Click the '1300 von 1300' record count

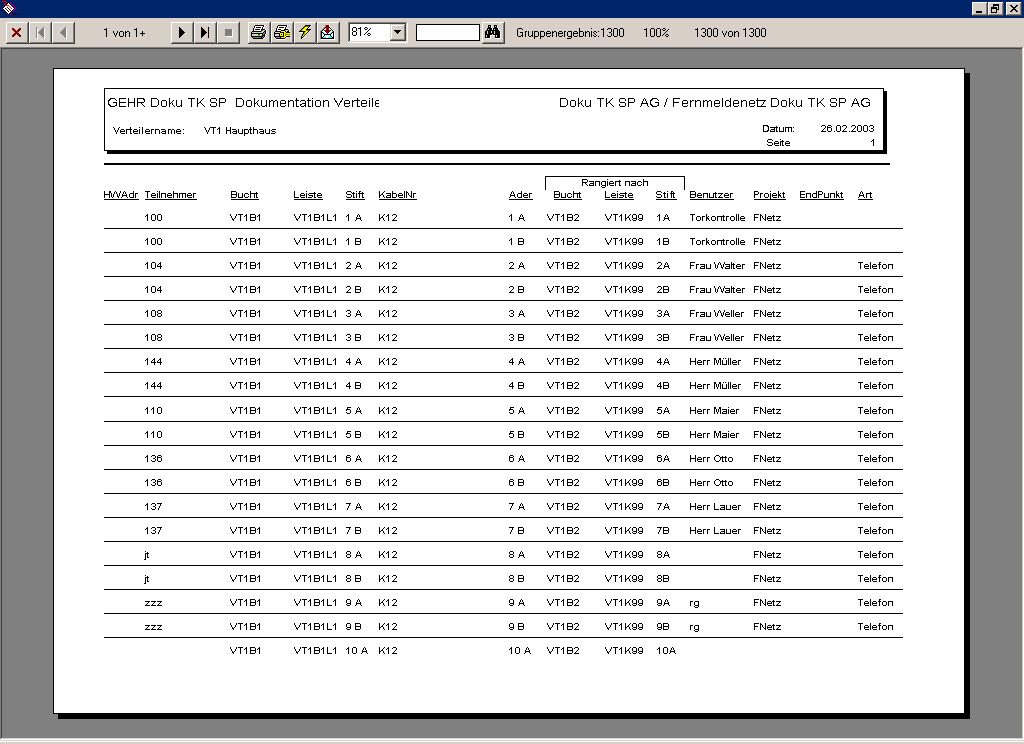730,33
